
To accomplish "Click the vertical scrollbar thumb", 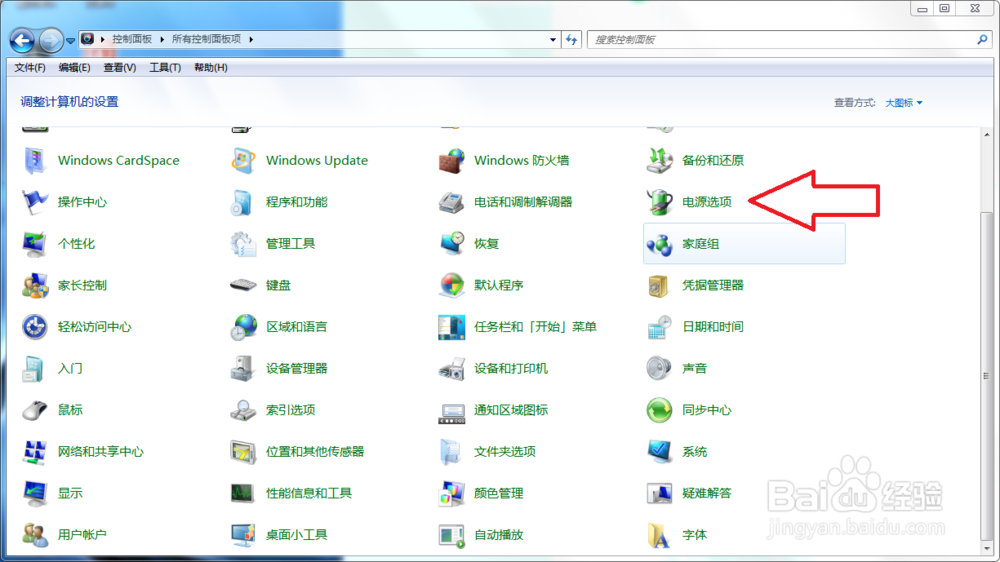I will [x=987, y=376].
